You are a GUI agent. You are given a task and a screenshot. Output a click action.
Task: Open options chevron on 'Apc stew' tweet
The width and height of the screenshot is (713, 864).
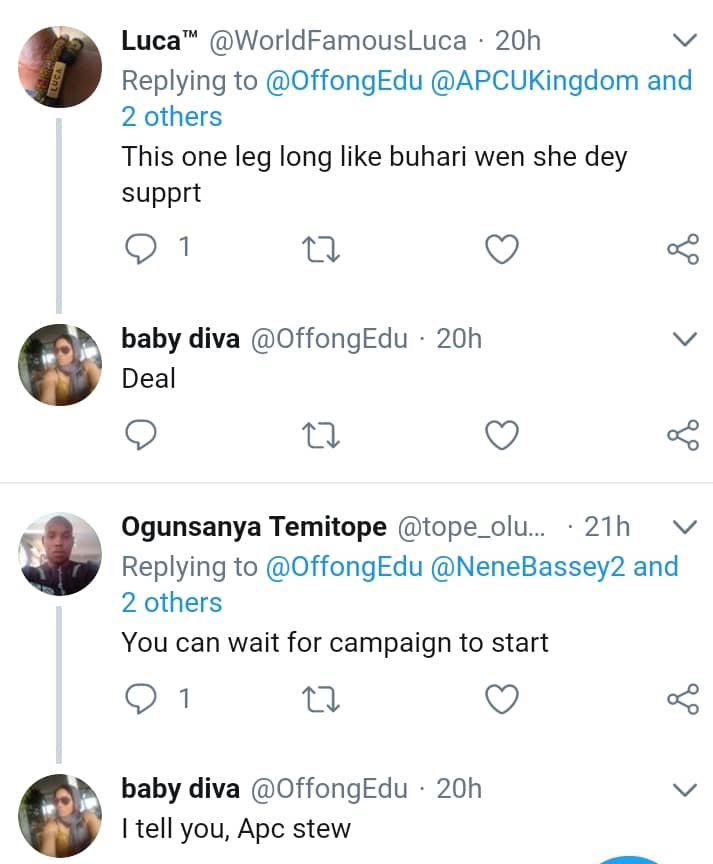(684, 790)
